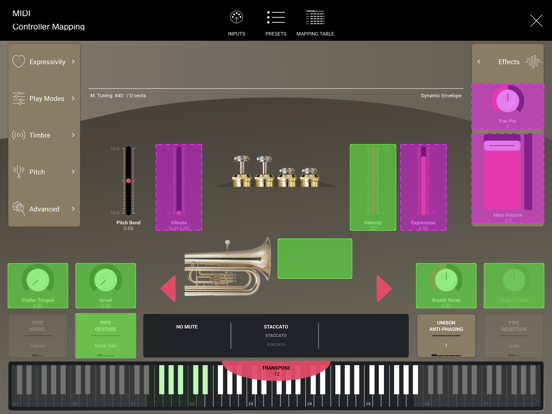Click the Timbre sound-wave icon
This screenshot has height=414, width=552.
point(19,135)
